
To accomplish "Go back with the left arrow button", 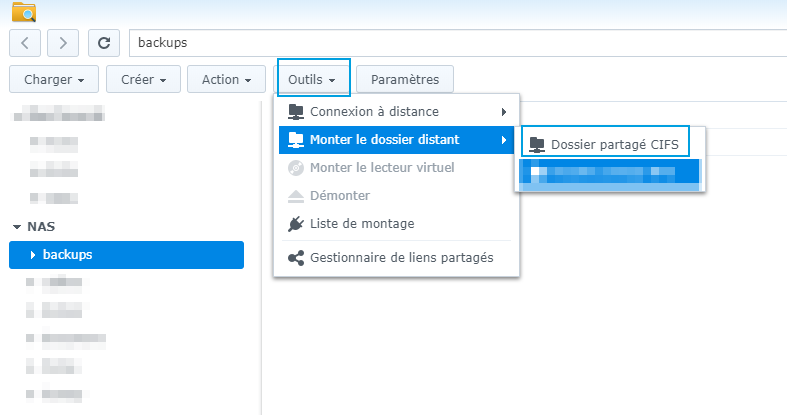I will click(x=24, y=43).
